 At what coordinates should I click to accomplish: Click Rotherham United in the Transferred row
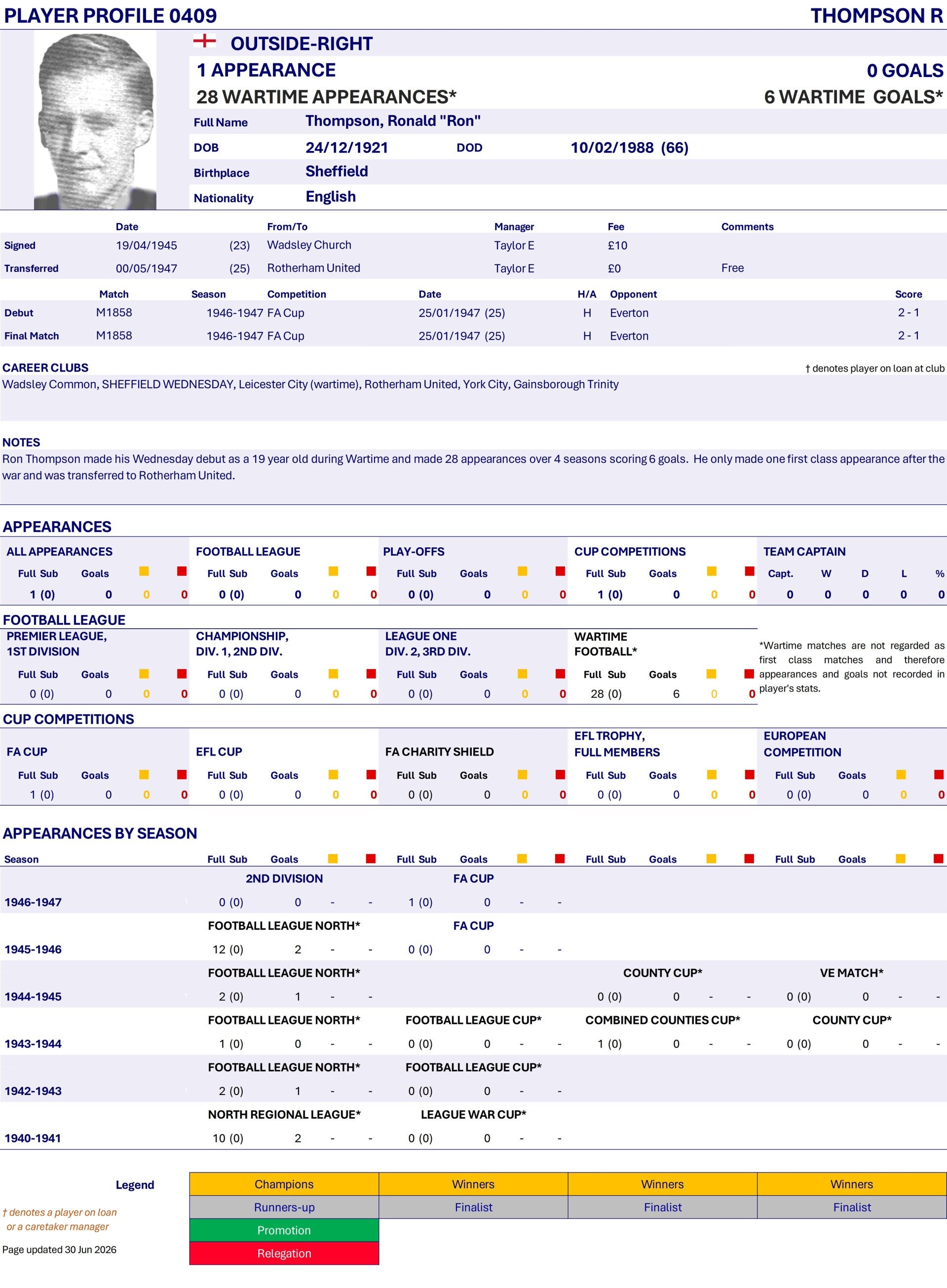pos(313,267)
